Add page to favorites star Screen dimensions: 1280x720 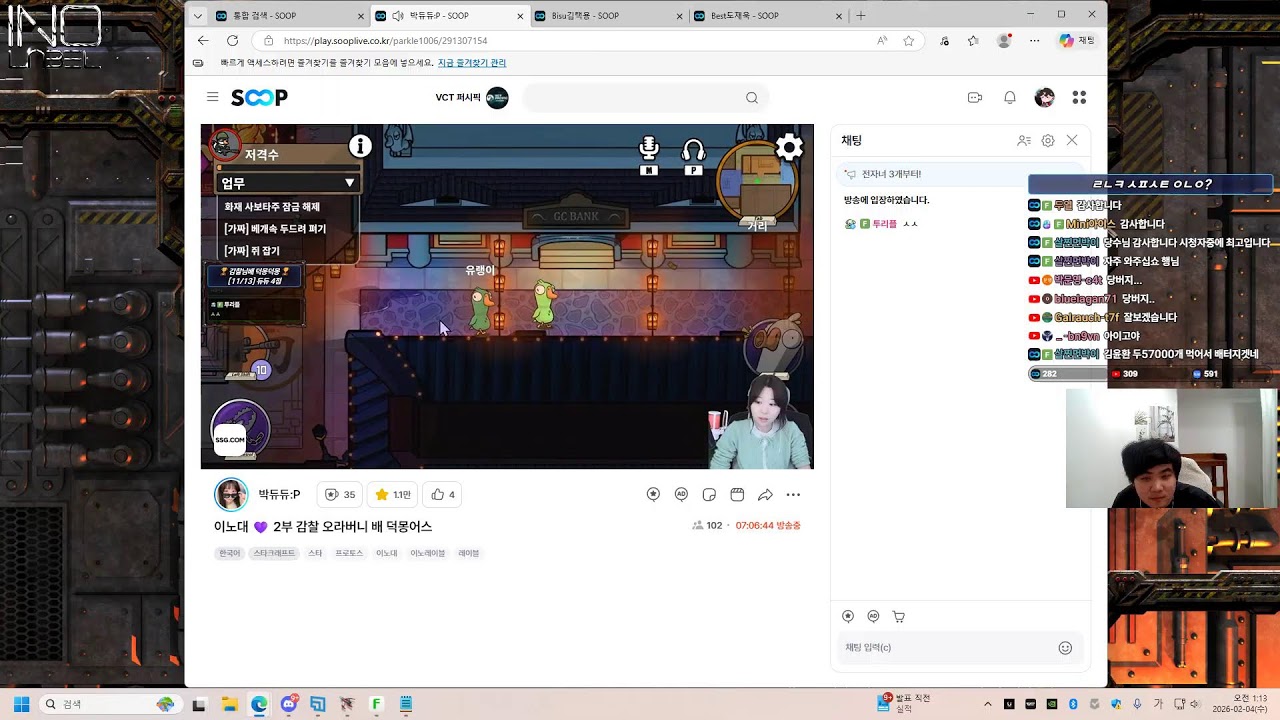(x=909, y=41)
